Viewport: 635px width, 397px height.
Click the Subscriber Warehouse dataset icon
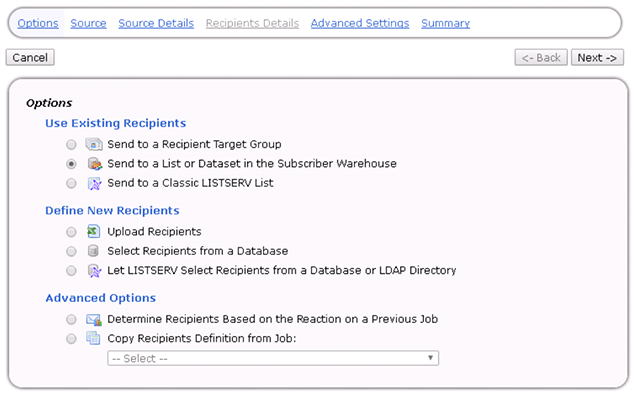click(95, 164)
